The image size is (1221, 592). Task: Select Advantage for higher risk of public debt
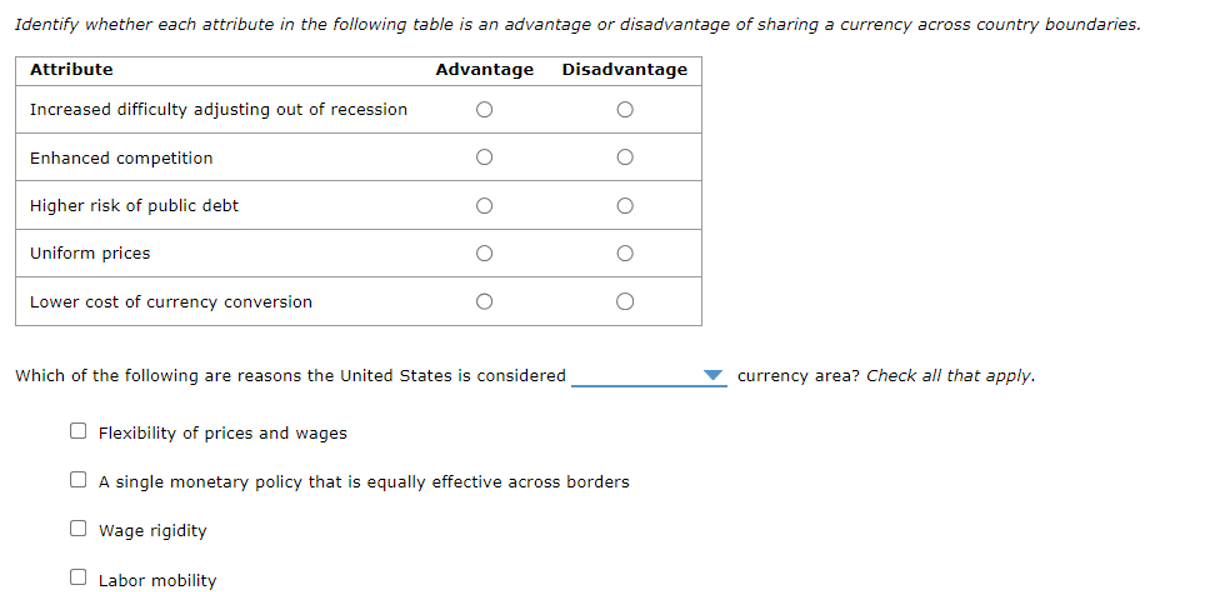point(484,205)
